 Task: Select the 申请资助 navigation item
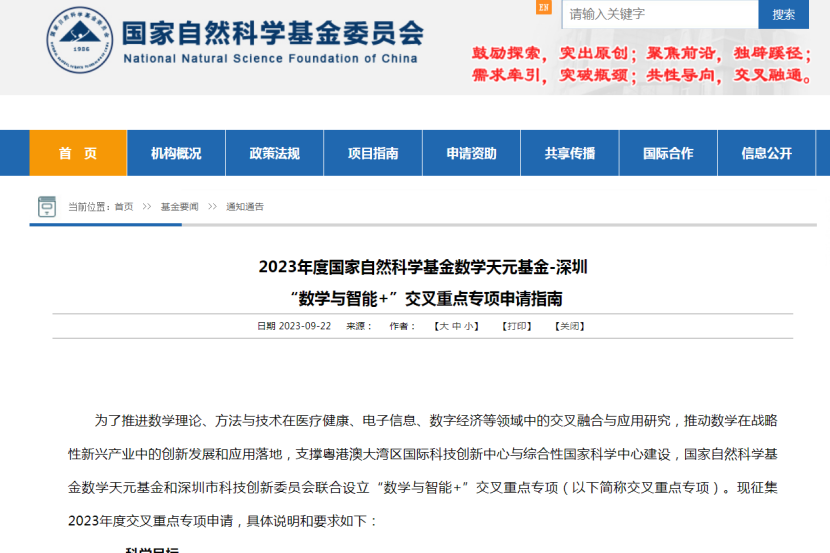click(x=471, y=153)
